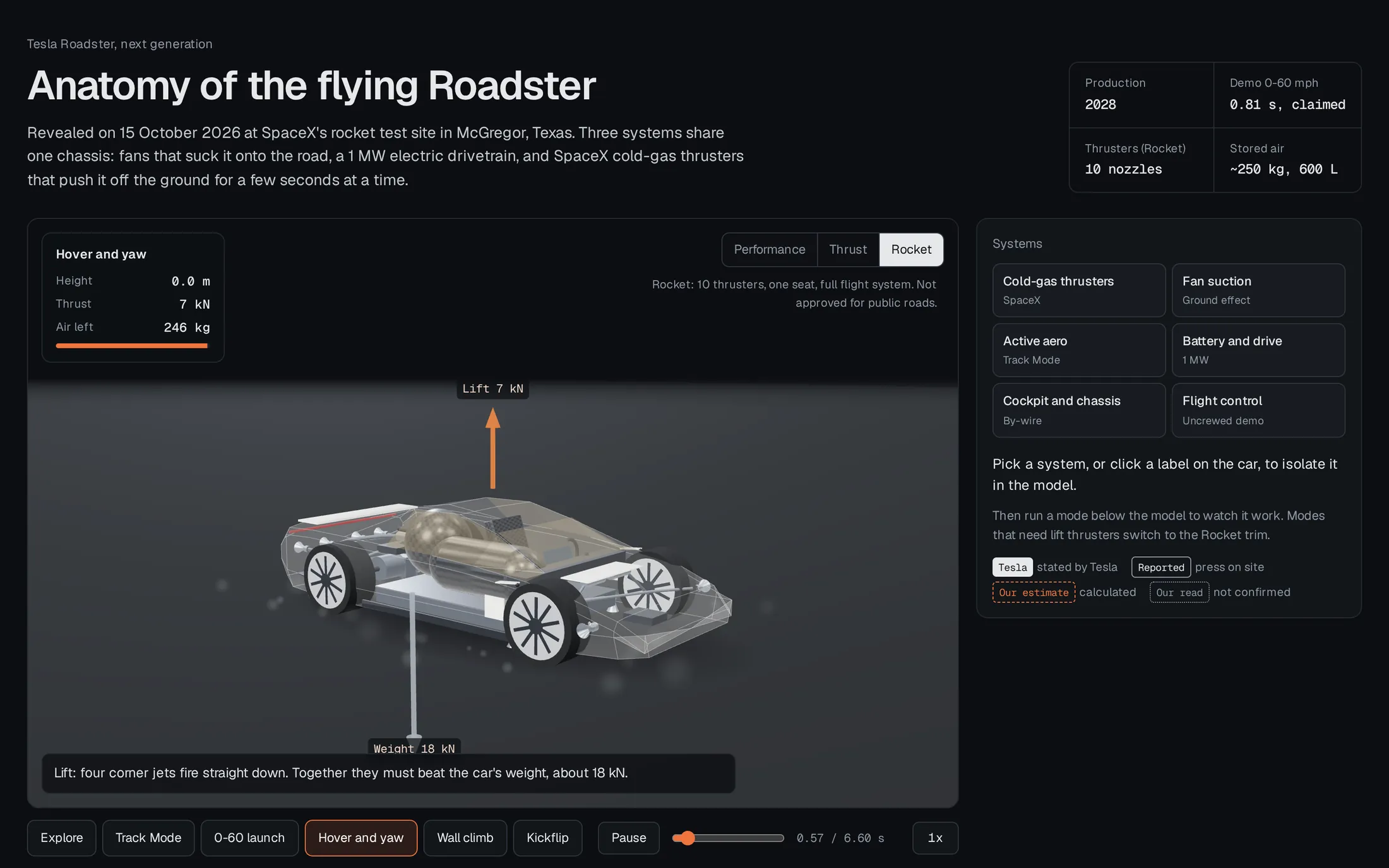Click the Weight 18 kN label
The image size is (1389, 868).
[x=414, y=748]
